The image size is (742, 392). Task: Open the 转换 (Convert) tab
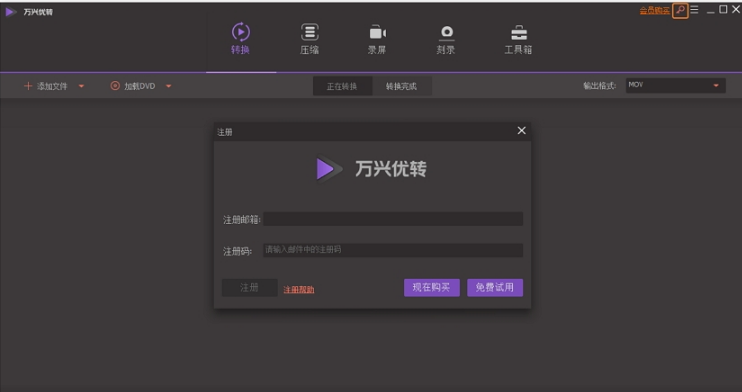(x=240, y=38)
